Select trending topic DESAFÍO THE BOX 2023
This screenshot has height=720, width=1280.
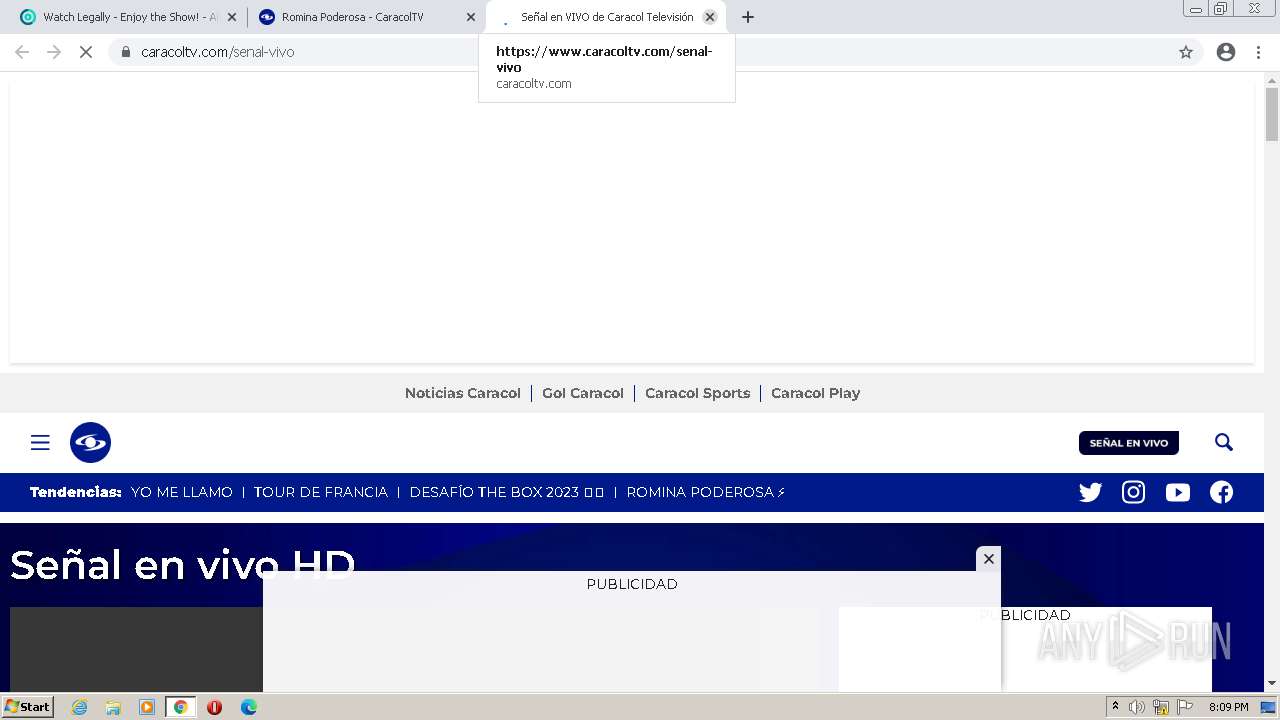[507, 492]
